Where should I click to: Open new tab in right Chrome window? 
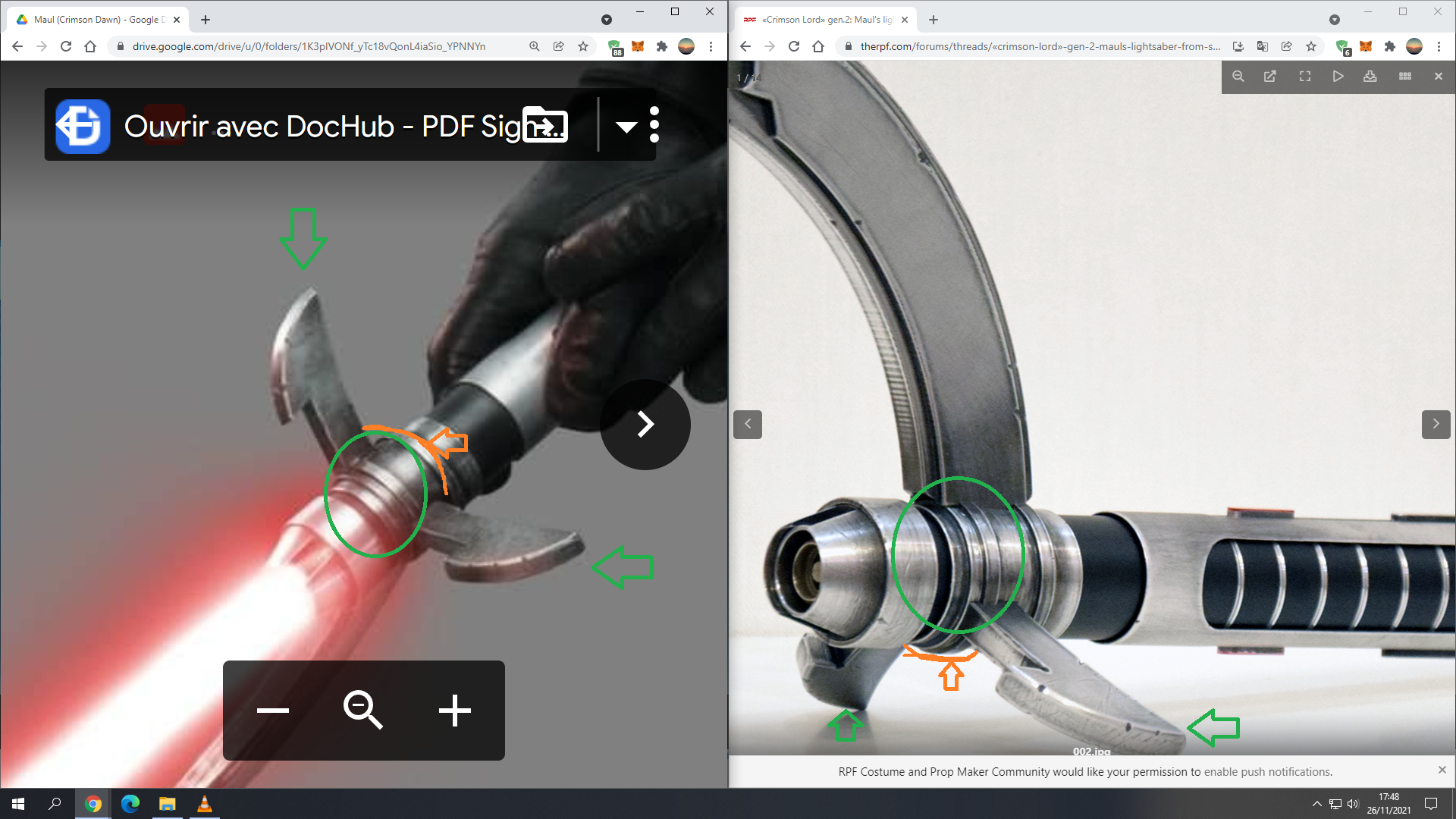click(x=934, y=20)
